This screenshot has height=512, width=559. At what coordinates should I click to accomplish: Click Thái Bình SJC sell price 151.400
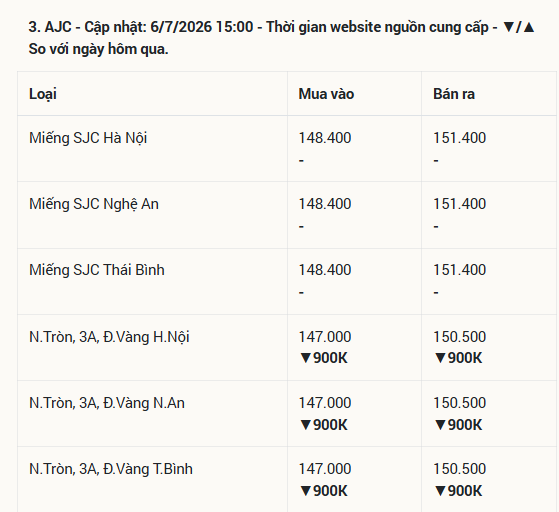pos(460,270)
